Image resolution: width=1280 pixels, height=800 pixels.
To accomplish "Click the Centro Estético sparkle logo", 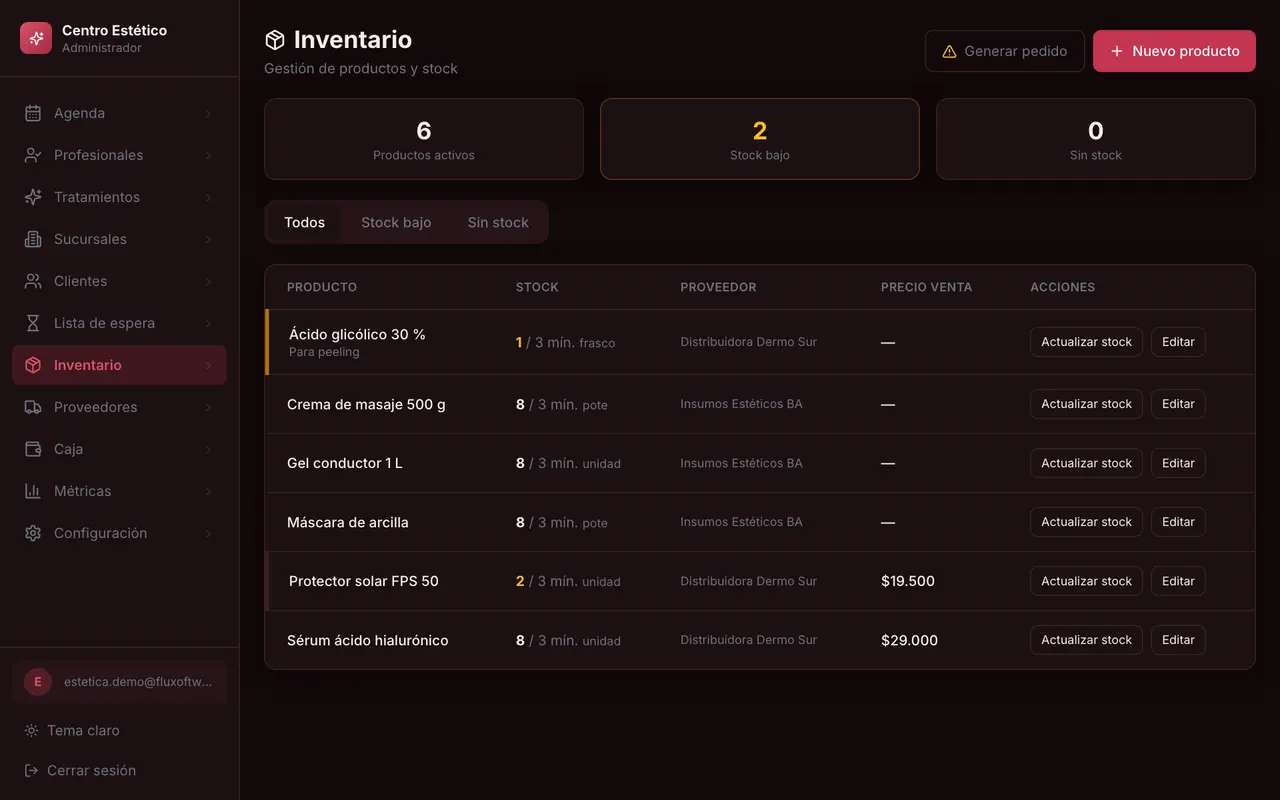I will [x=36, y=38].
